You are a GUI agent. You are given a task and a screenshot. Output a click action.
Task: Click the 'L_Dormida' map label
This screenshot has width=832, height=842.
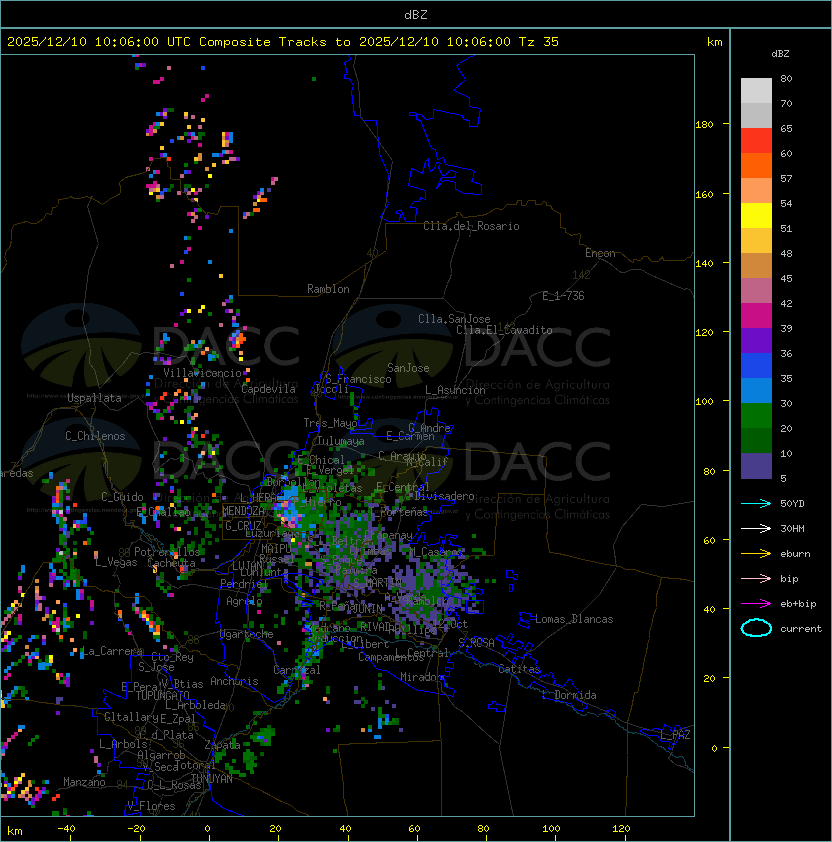[569, 695]
